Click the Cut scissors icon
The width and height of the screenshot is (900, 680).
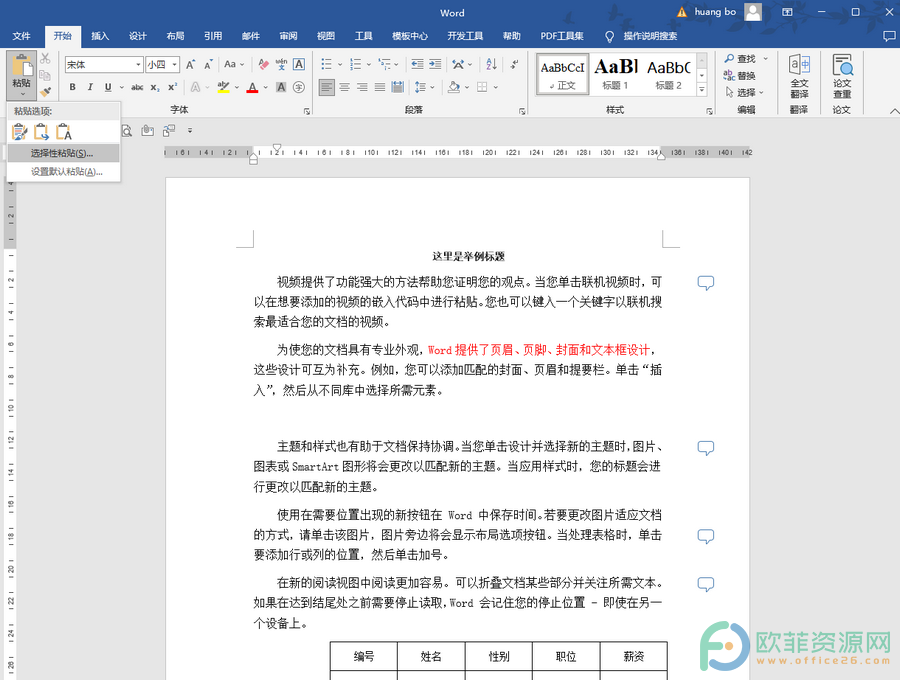[45, 59]
